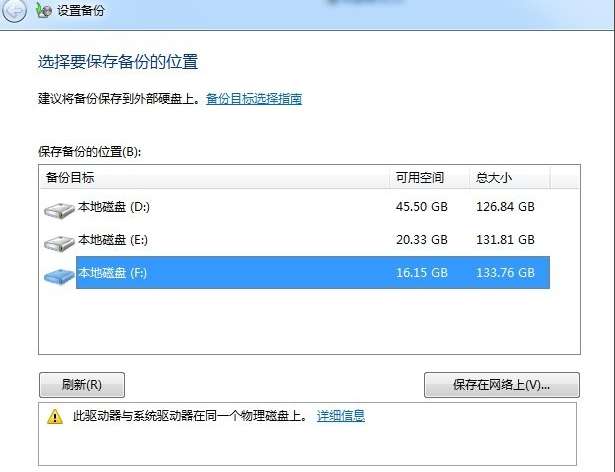Select the highlighted 本地磁盘 (F:) label
Viewport: 615px width, 472px height.
click(114, 272)
